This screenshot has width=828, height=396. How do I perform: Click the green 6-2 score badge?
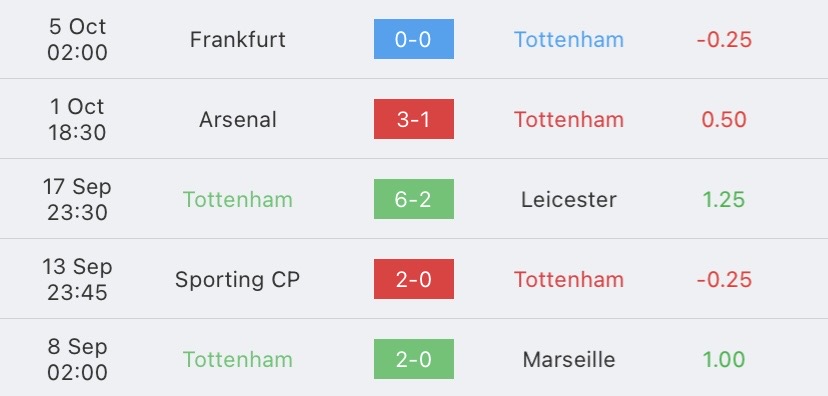pos(413,199)
